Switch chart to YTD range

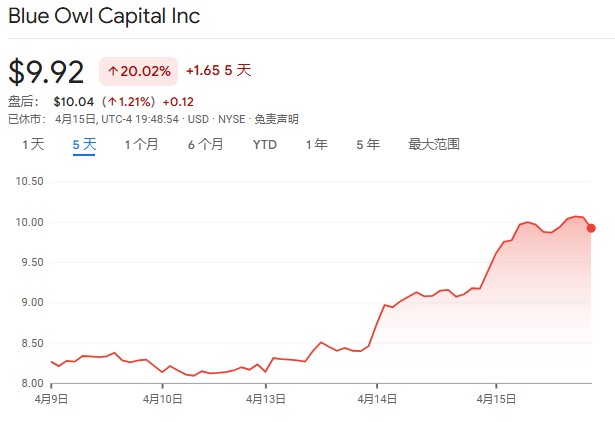click(x=264, y=144)
